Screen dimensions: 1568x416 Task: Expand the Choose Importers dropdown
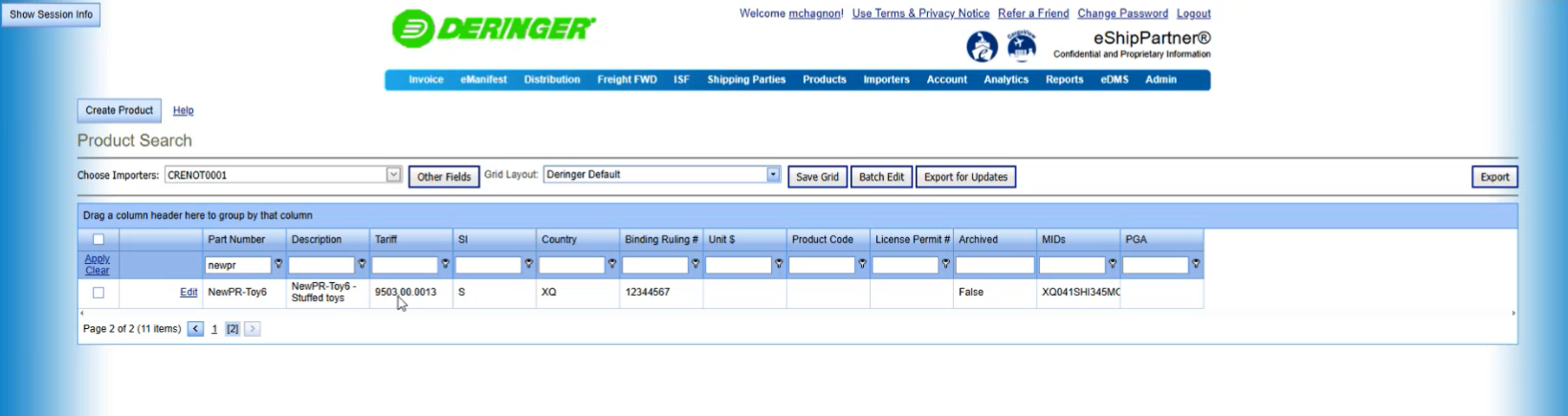point(393,175)
